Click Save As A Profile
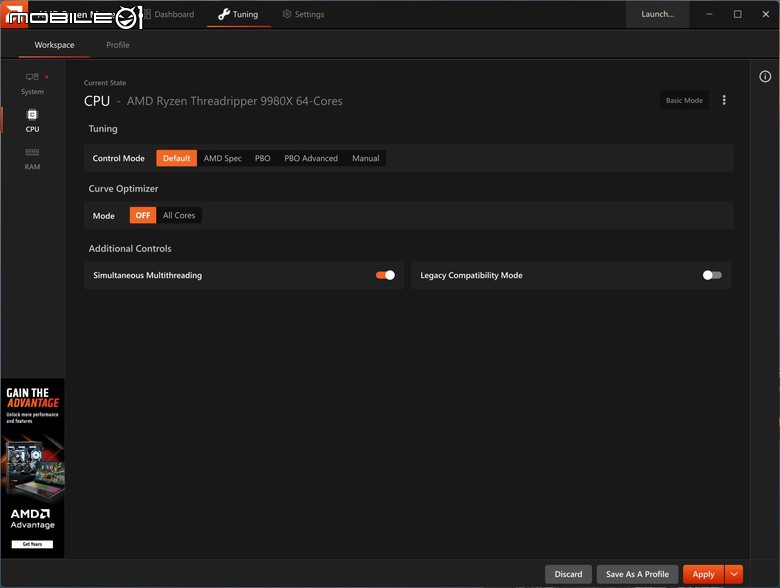Screen dimensions: 780x588 pos(637,574)
